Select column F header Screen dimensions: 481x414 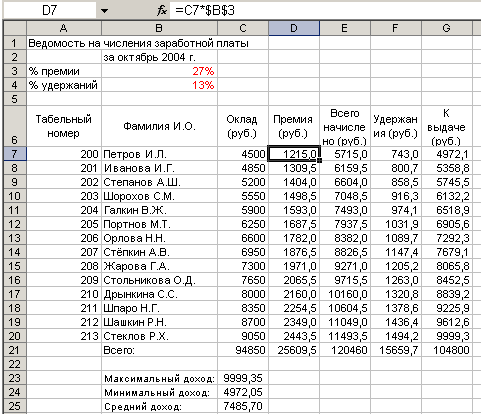[x=396, y=28]
